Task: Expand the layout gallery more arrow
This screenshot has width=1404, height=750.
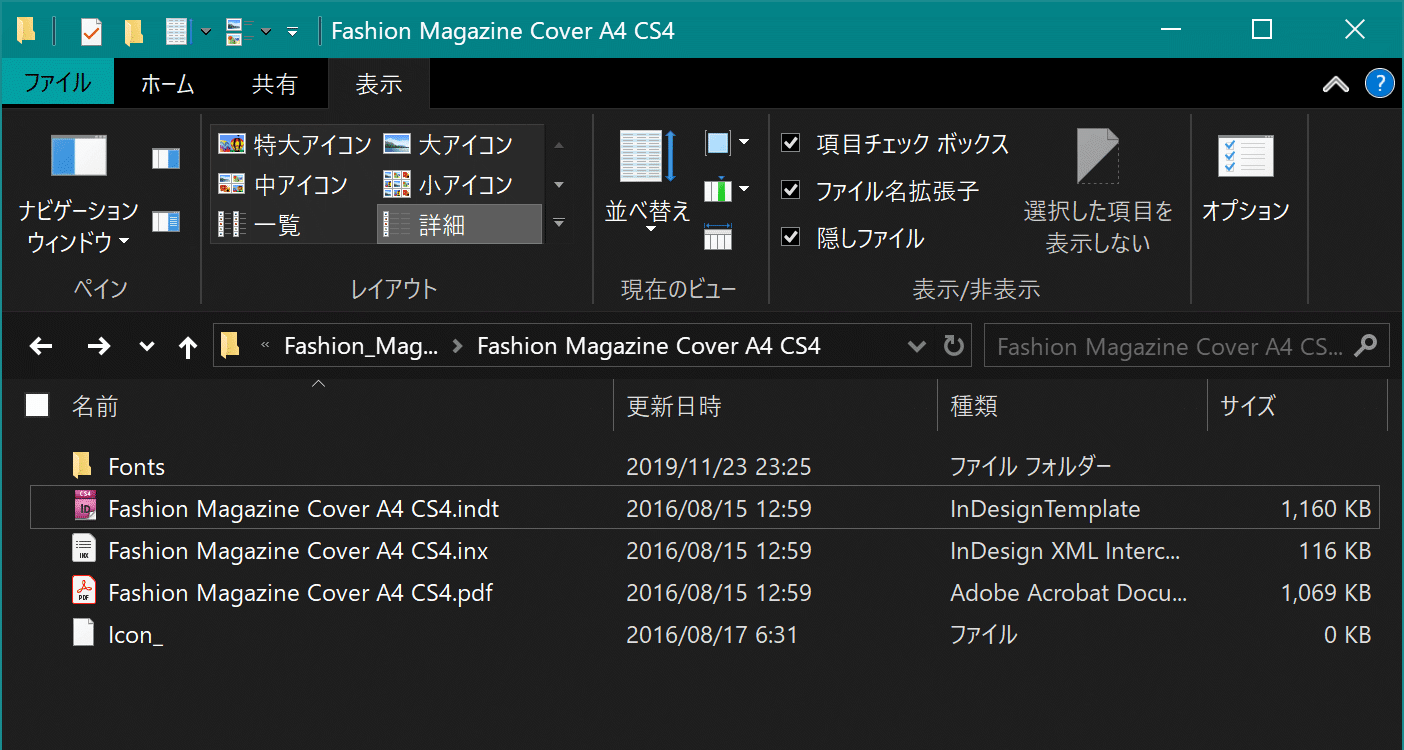Action: 559,223
